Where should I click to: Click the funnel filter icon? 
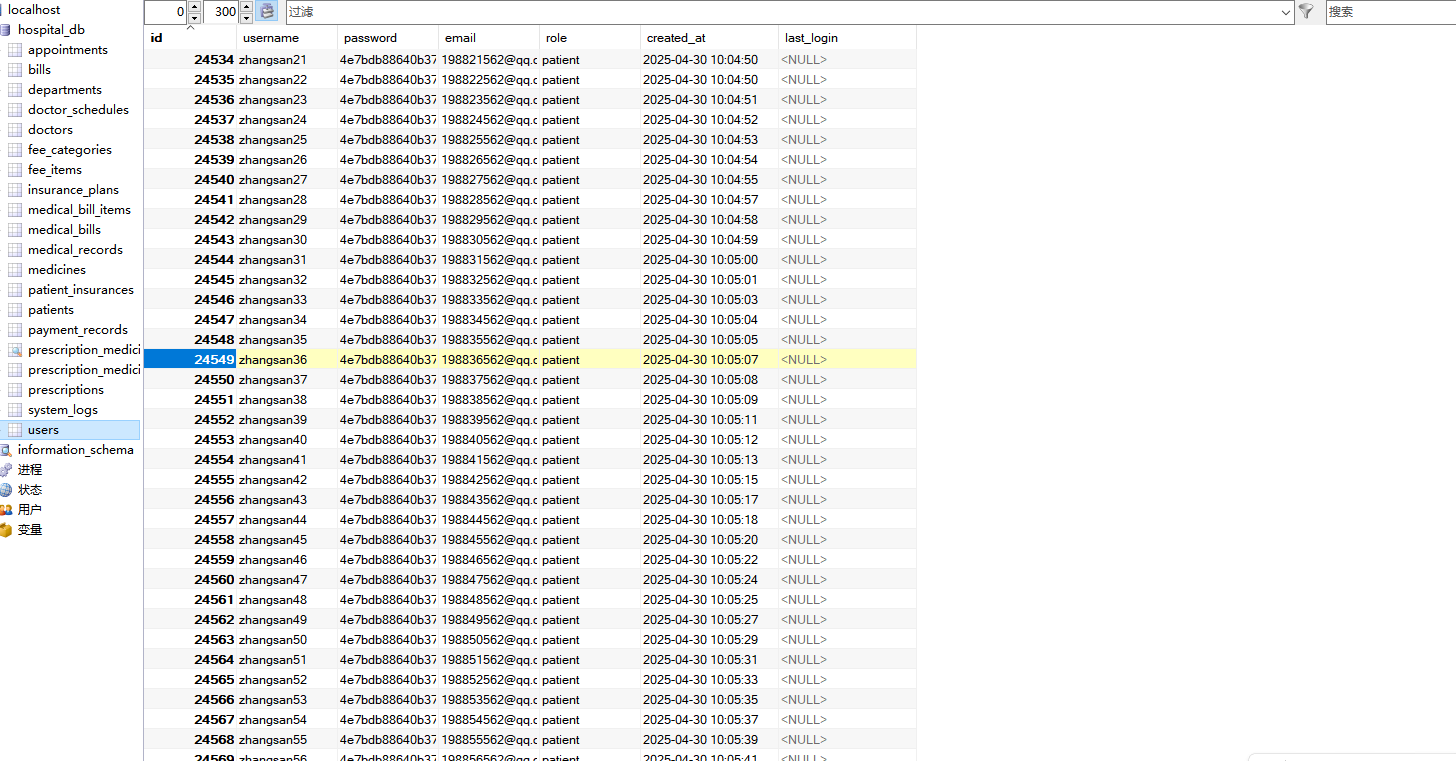pos(1306,11)
